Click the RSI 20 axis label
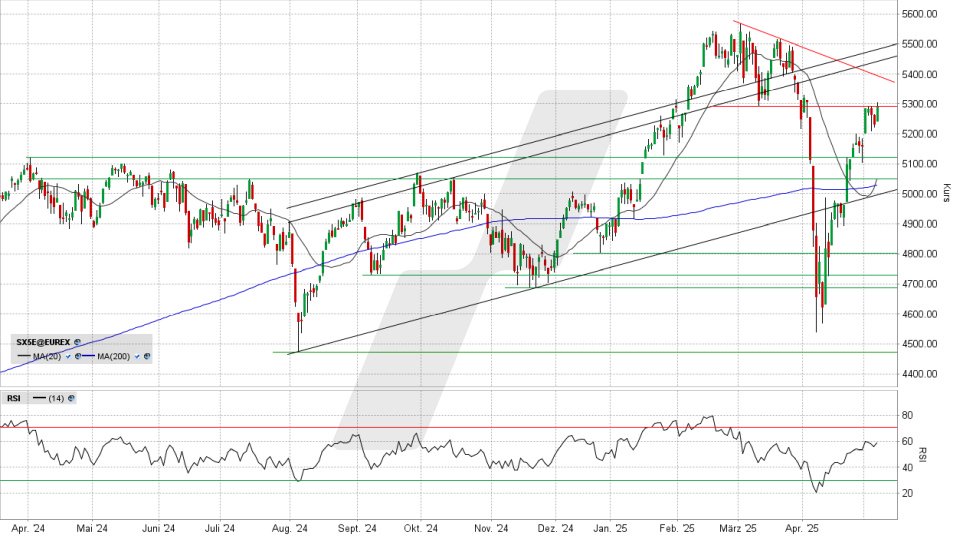This screenshot has width=960, height=540. tap(907, 493)
